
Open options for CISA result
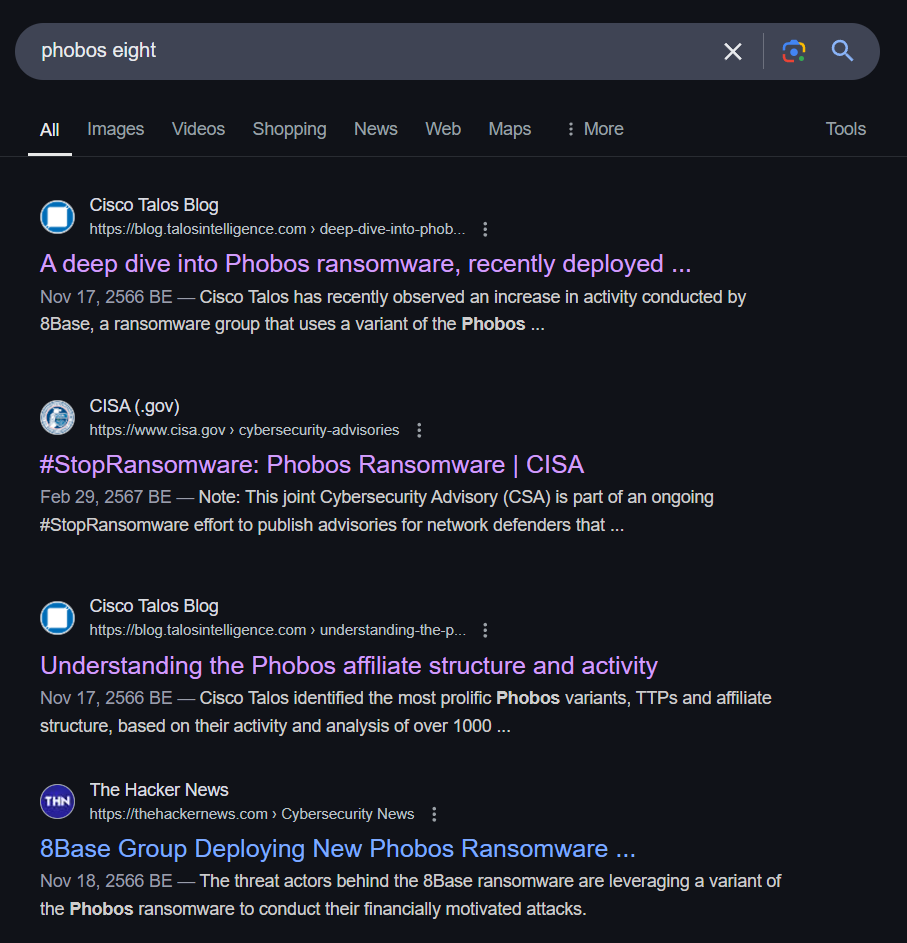point(419,430)
